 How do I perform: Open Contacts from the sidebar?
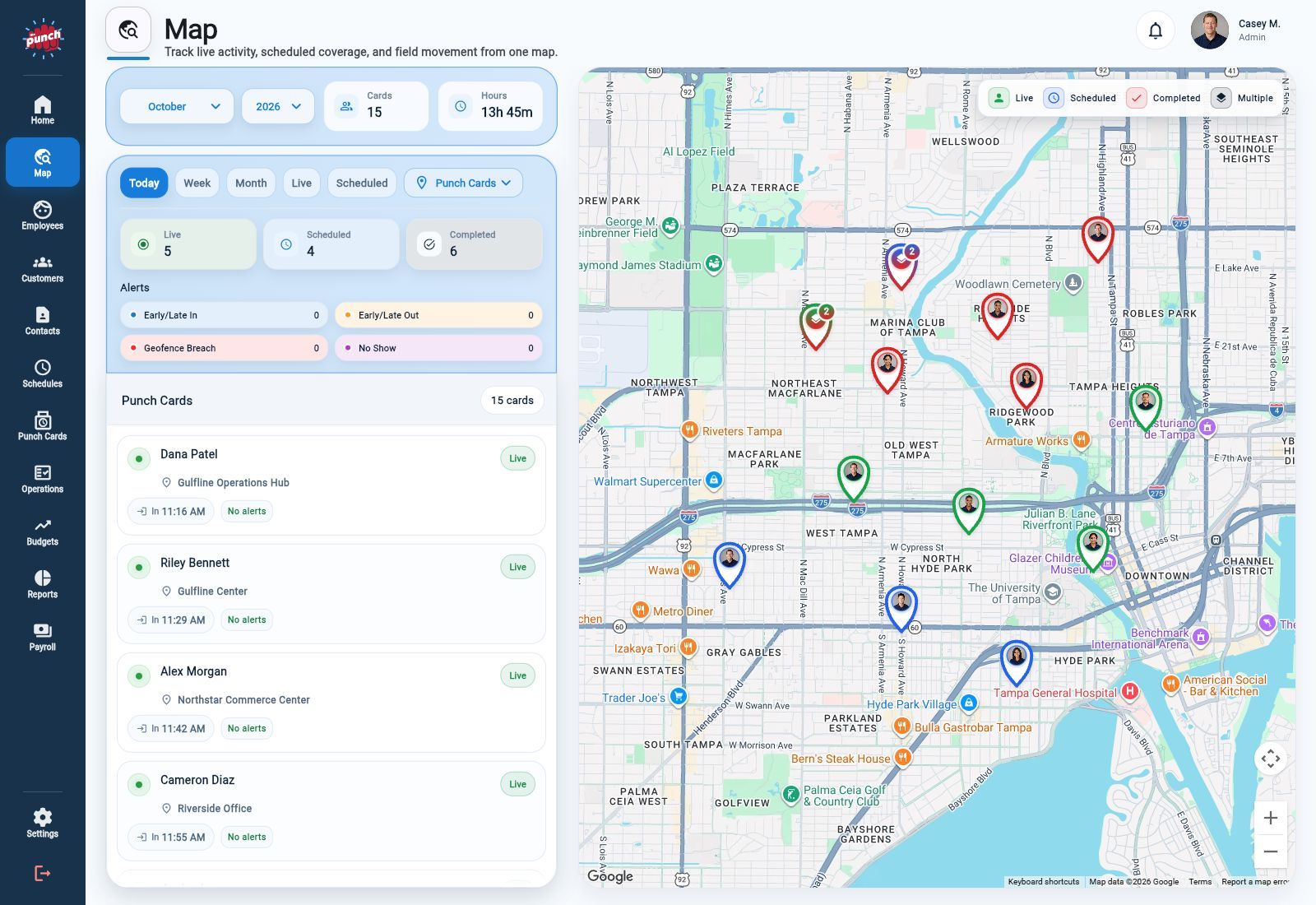click(x=43, y=320)
